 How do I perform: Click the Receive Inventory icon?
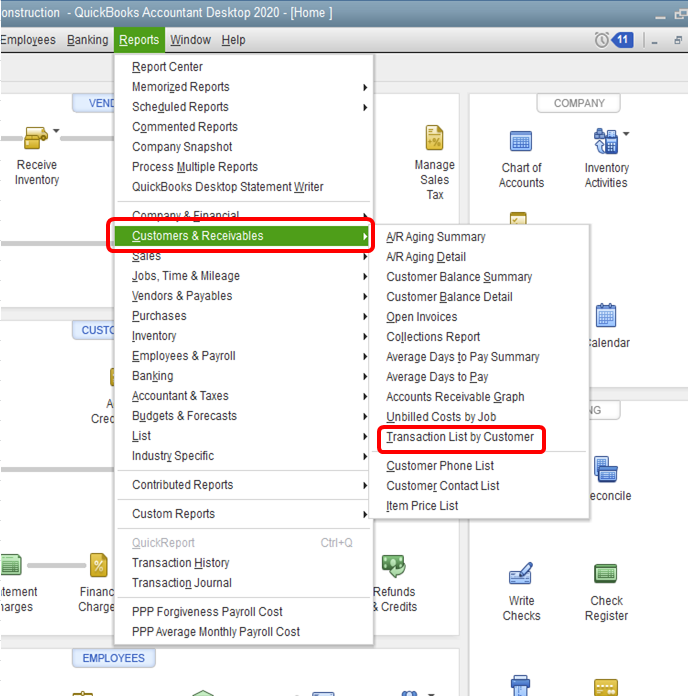[x=36, y=138]
